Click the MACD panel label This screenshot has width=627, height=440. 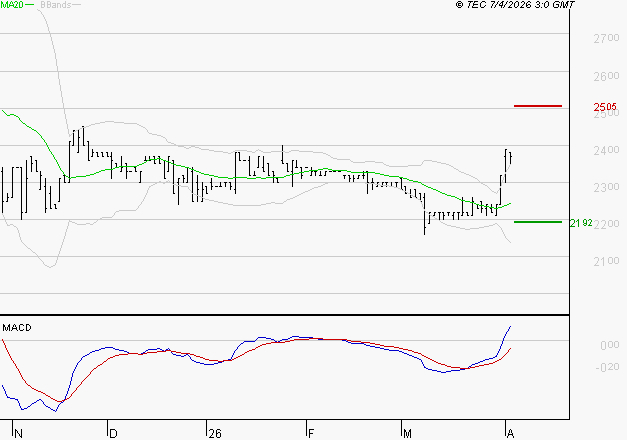(17, 328)
